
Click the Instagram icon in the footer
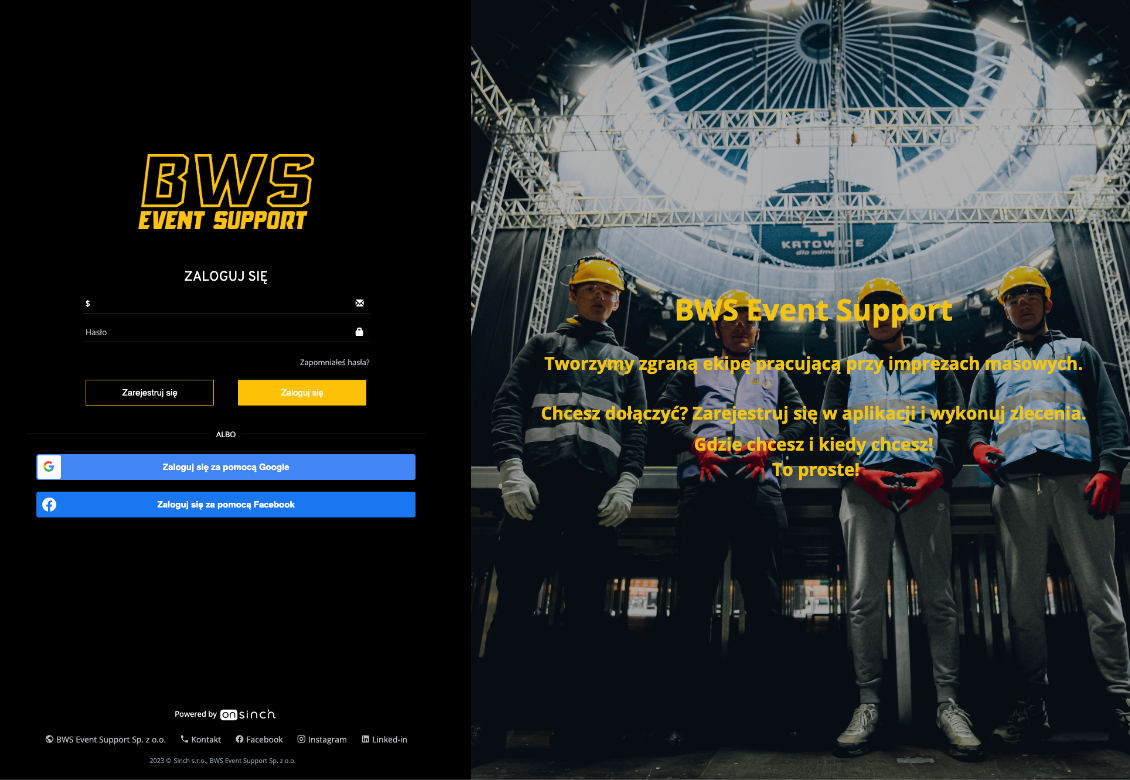tap(301, 739)
